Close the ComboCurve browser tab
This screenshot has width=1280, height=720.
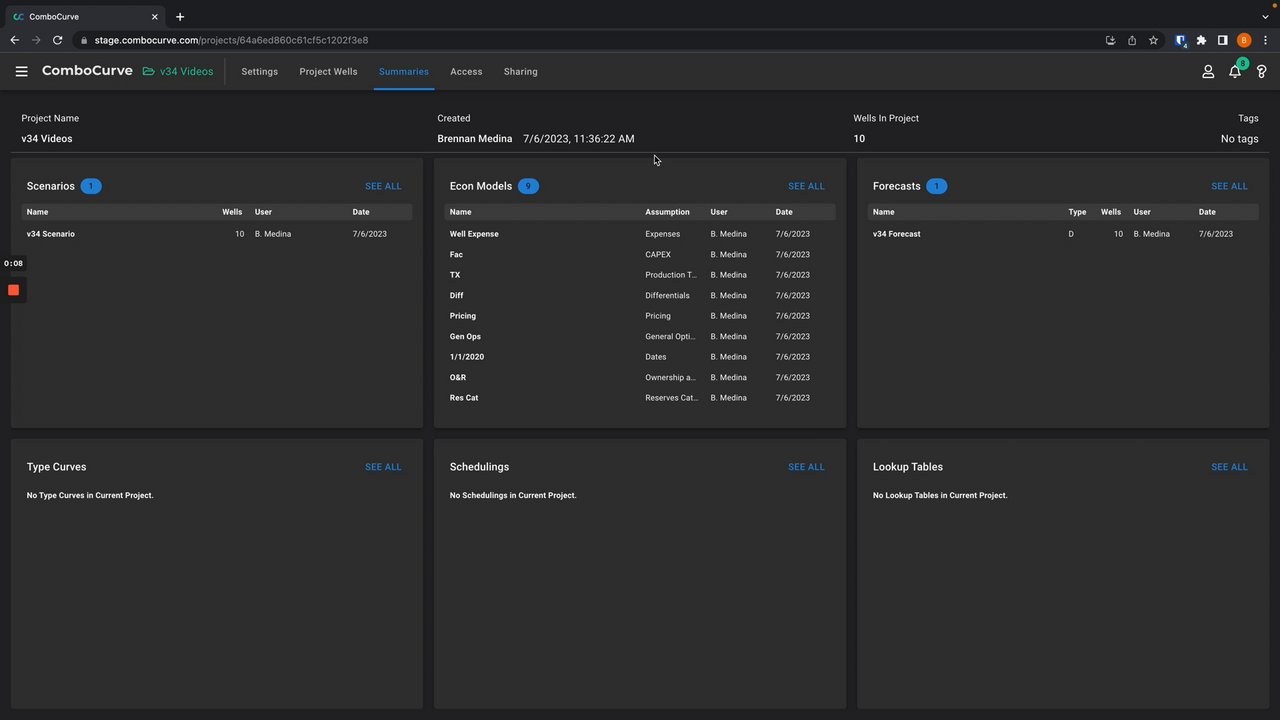153,17
